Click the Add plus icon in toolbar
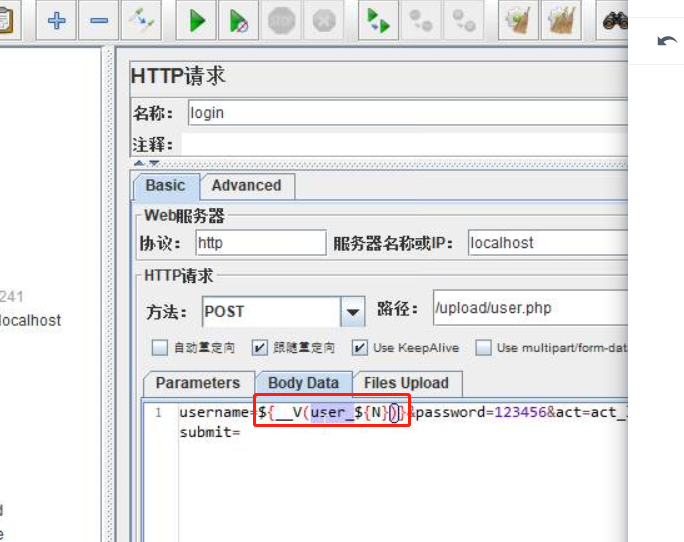 tap(56, 20)
